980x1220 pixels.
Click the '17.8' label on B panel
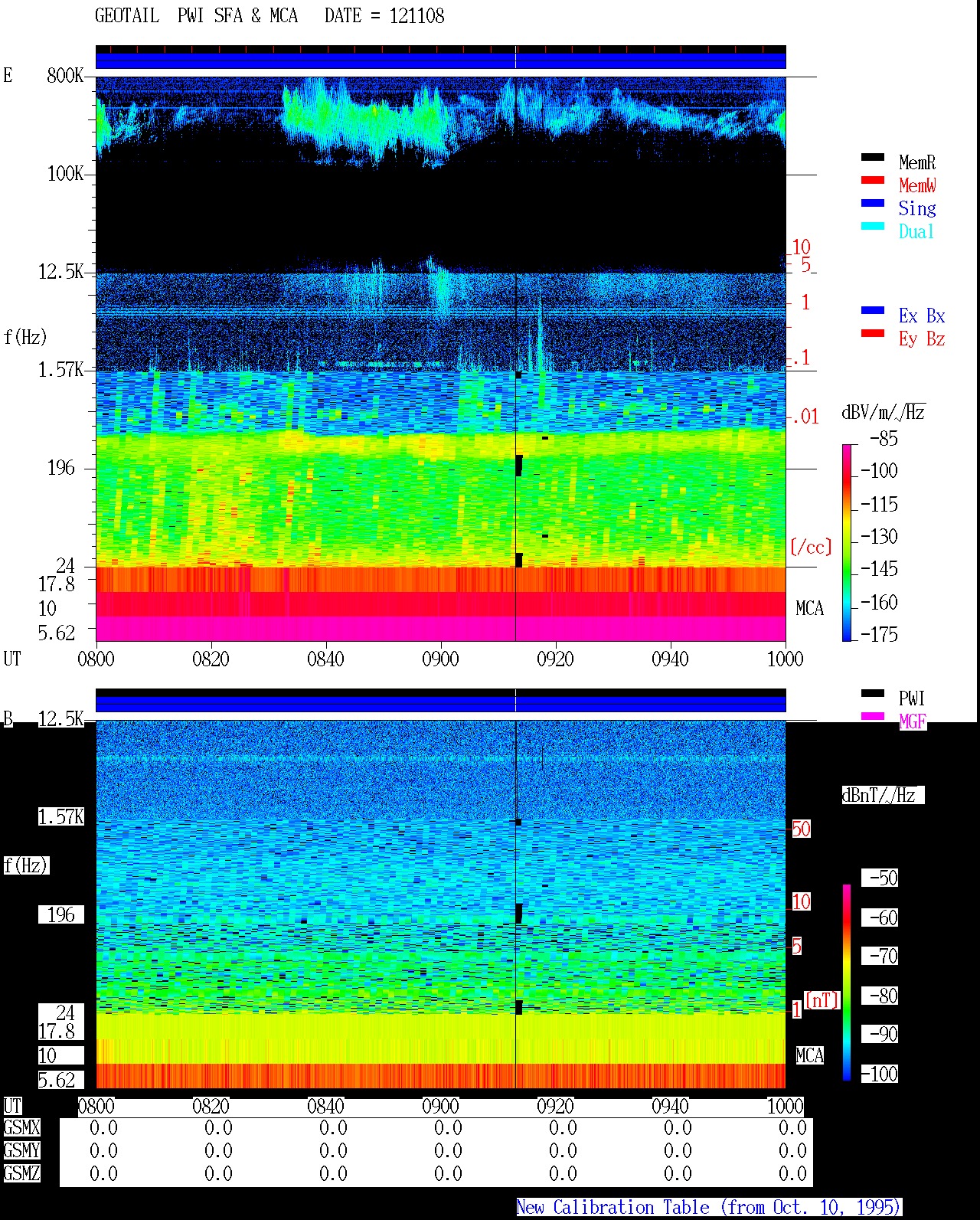coord(57,1032)
